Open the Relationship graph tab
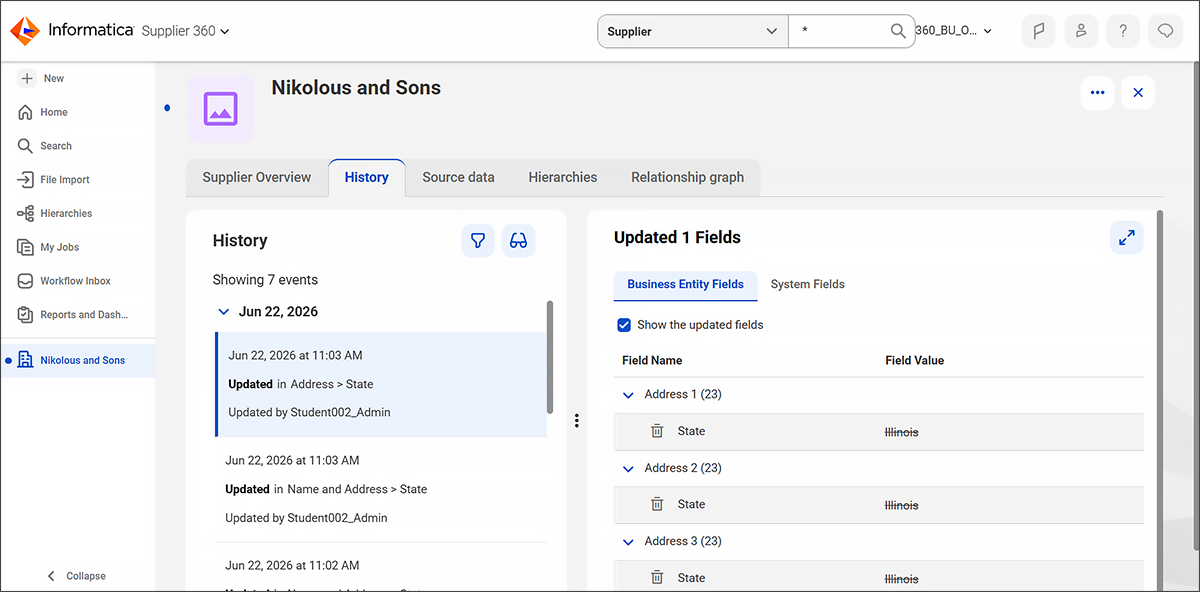The width and height of the screenshot is (1200, 592). 687,177
